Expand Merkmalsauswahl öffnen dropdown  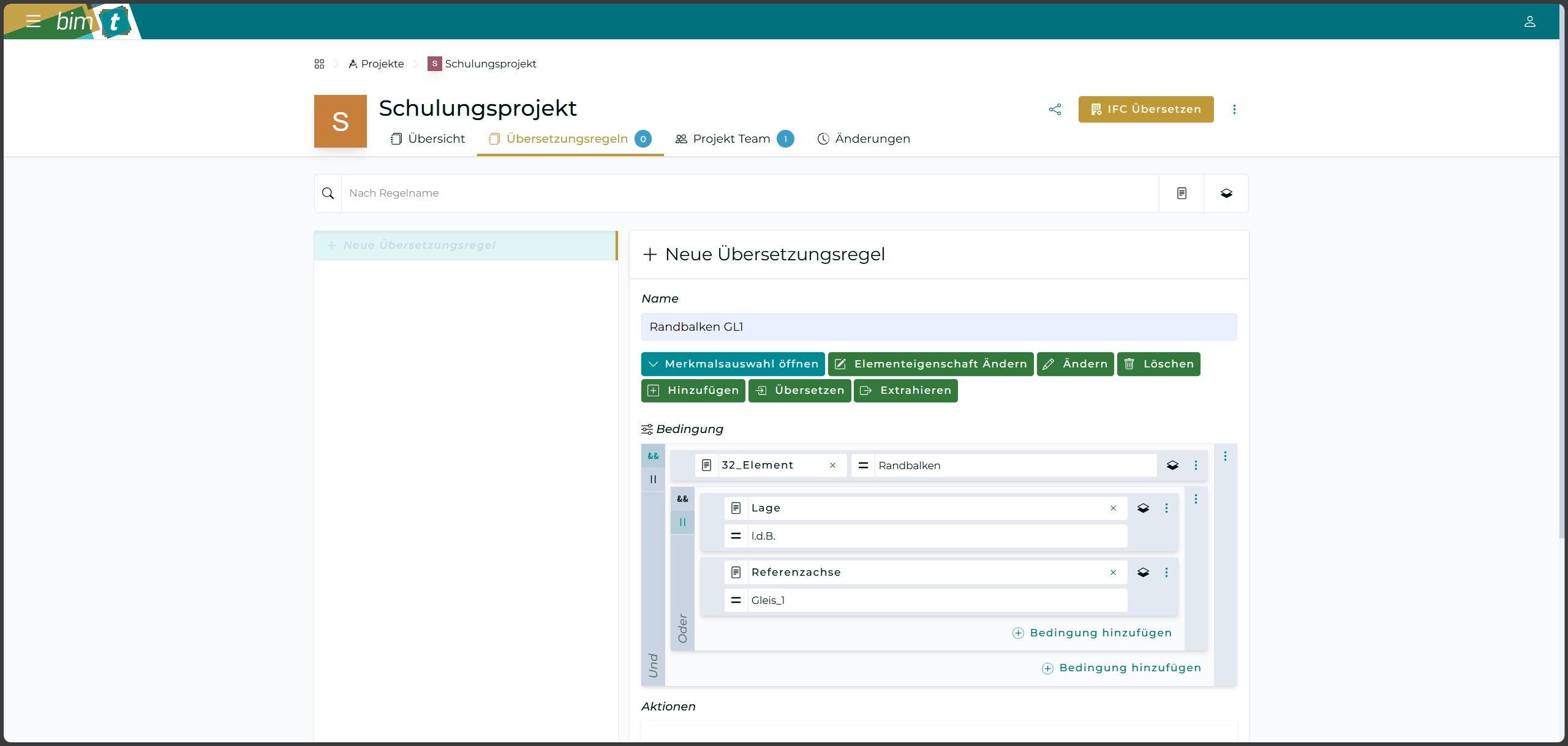click(733, 364)
